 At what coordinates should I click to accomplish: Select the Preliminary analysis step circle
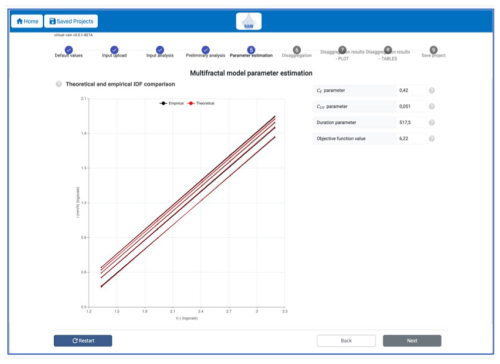click(206, 50)
